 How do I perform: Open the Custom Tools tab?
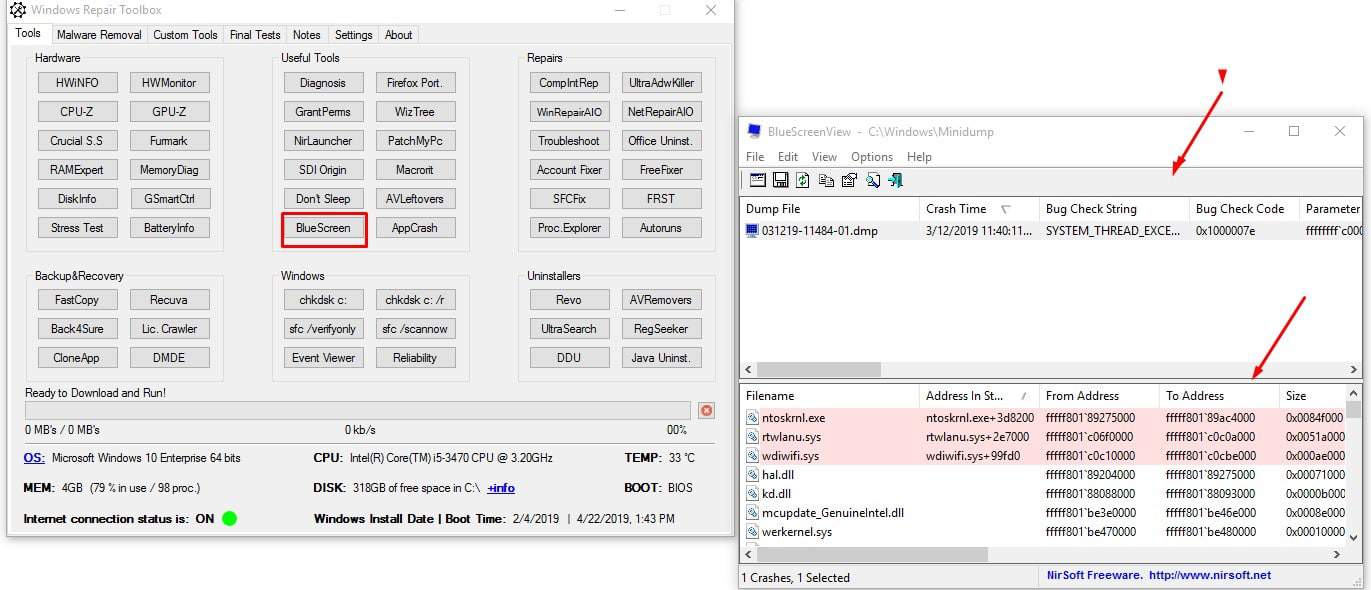coord(185,35)
